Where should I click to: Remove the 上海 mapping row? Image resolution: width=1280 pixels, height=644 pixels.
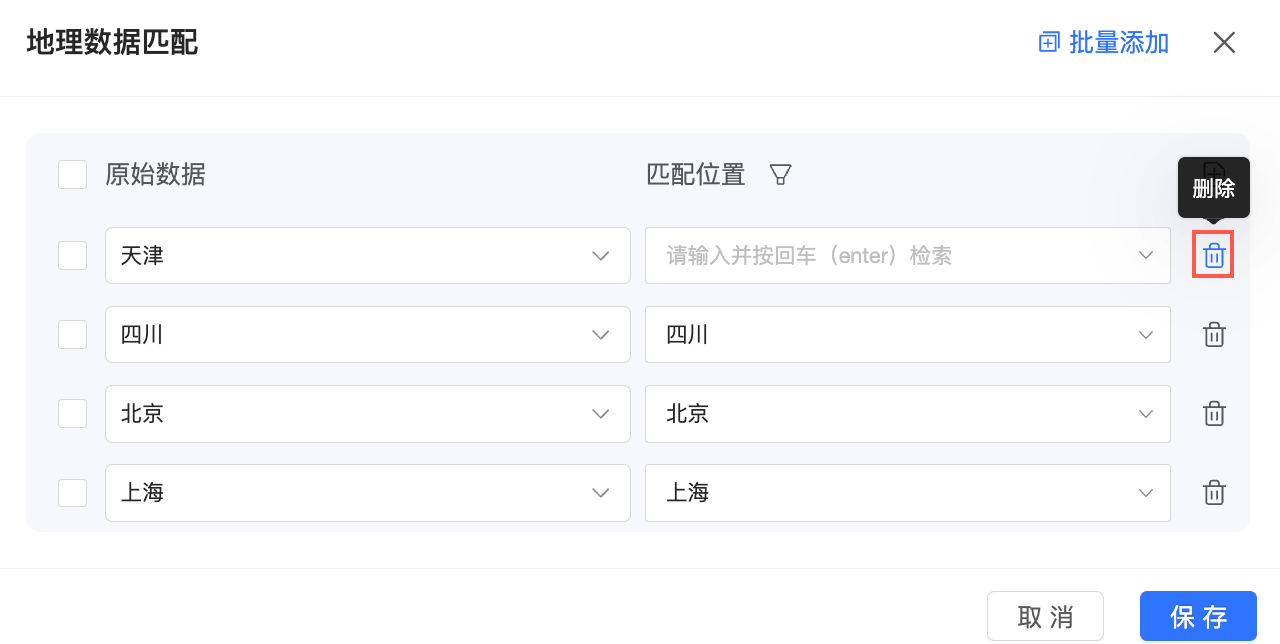click(1213, 493)
